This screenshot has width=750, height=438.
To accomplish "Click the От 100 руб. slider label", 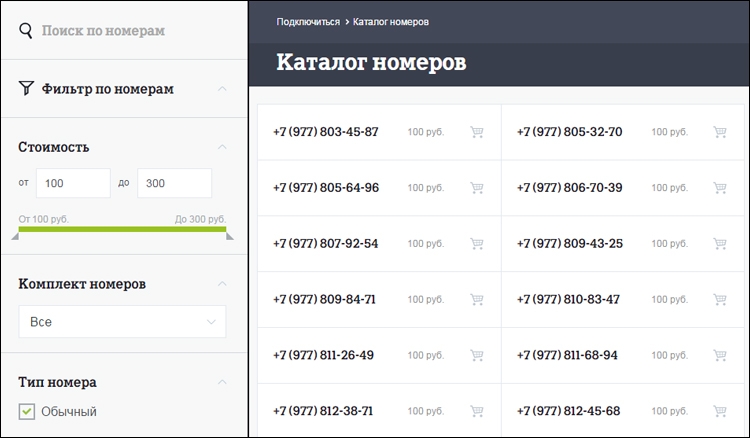I will pos(44,219).
